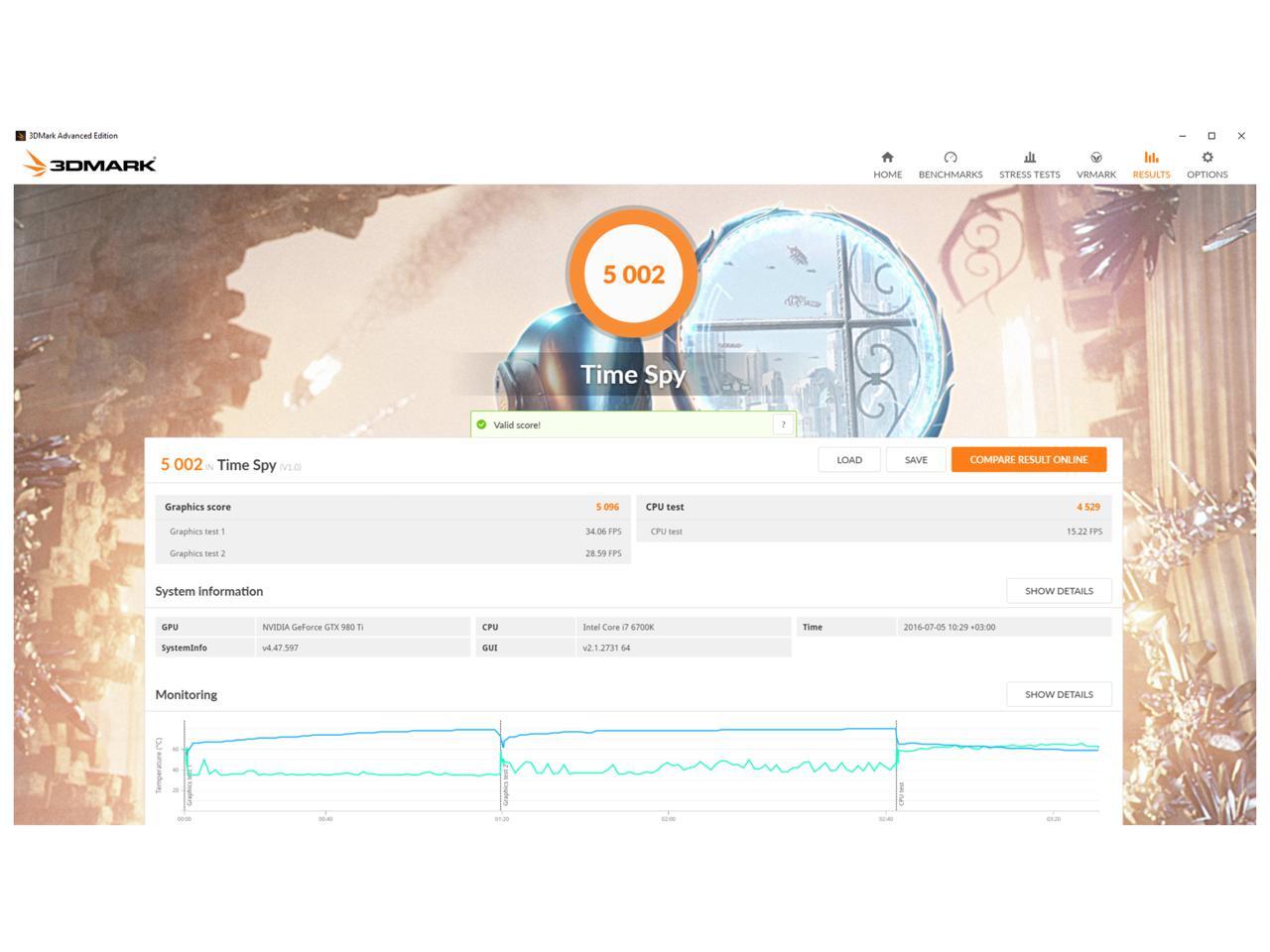Click the Temperature axis label
The image size is (1270, 952).
pyautogui.click(x=158, y=765)
